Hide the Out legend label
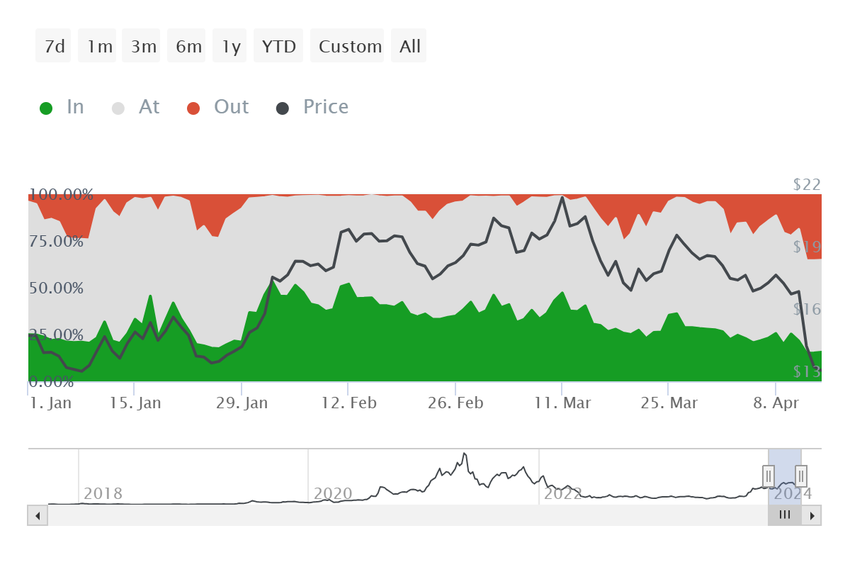 coord(231,107)
